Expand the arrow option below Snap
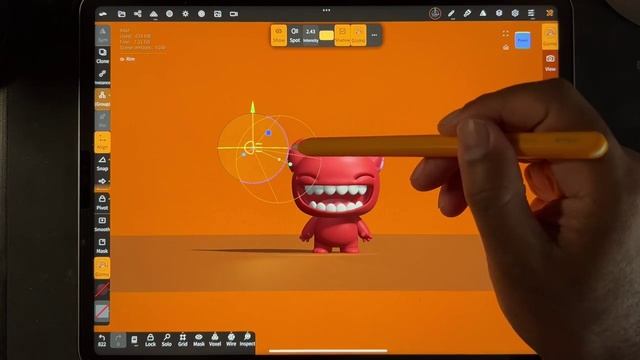This screenshot has width=640, height=360. click(102, 181)
